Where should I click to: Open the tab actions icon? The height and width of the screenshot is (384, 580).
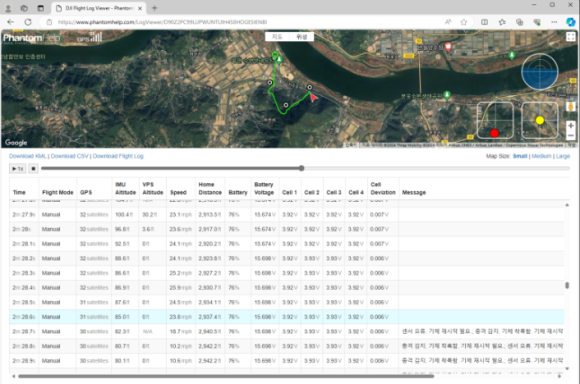[x=41, y=8]
